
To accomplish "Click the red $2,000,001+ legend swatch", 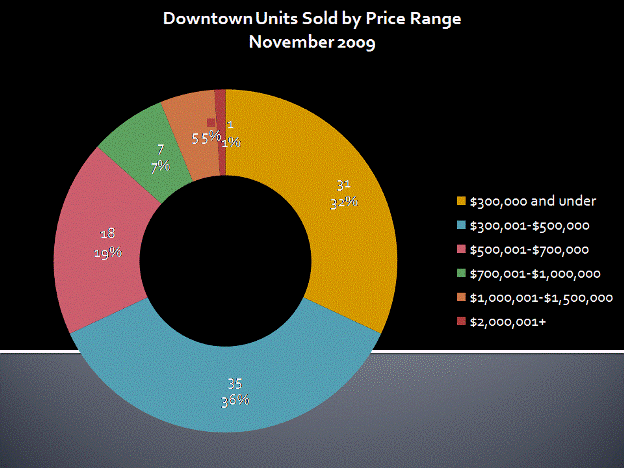I will tap(461, 321).
